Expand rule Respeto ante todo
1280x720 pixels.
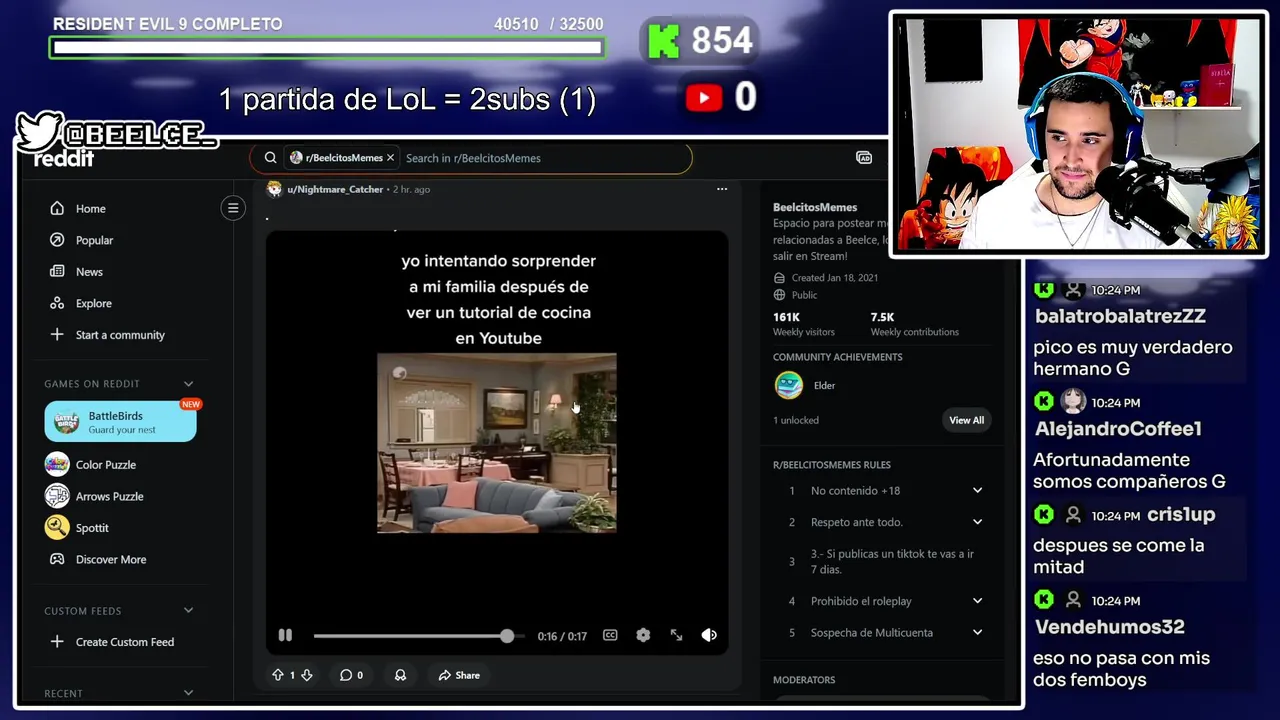point(977,522)
